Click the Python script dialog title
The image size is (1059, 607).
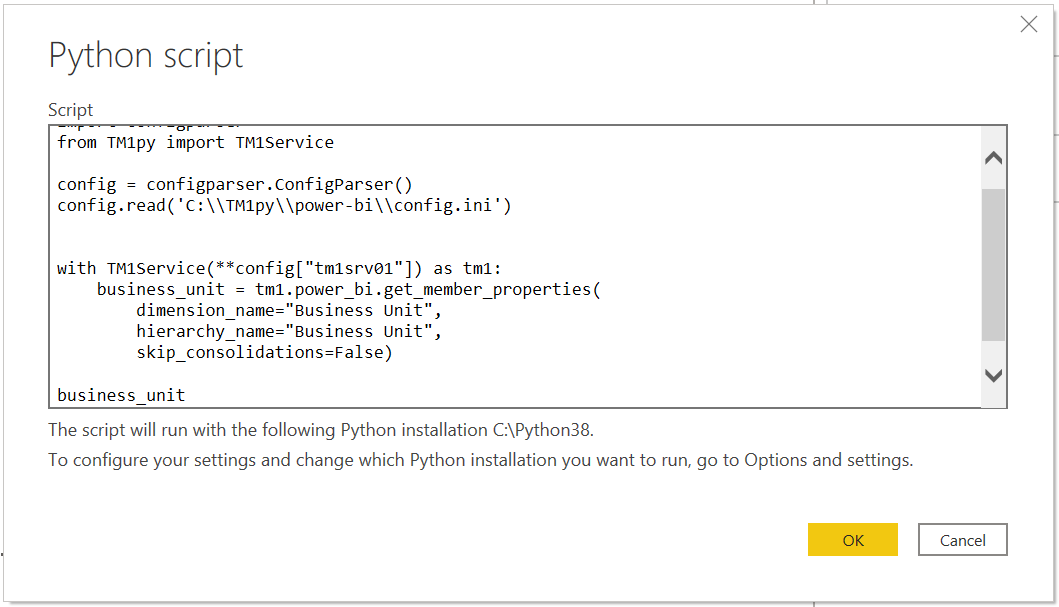145,56
